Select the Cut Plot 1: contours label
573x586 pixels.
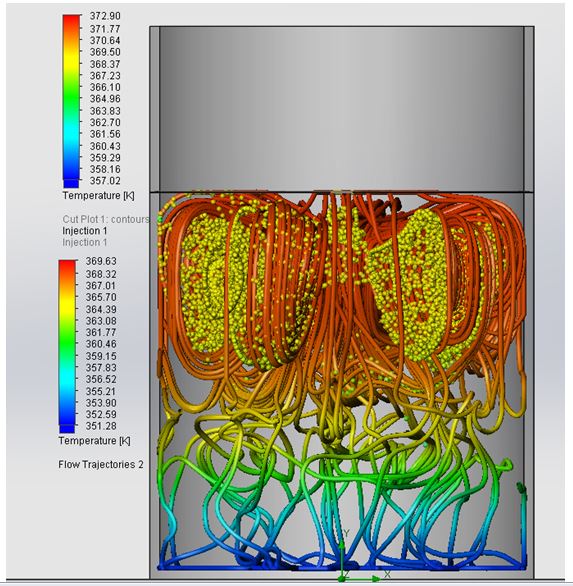click(106, 219)
